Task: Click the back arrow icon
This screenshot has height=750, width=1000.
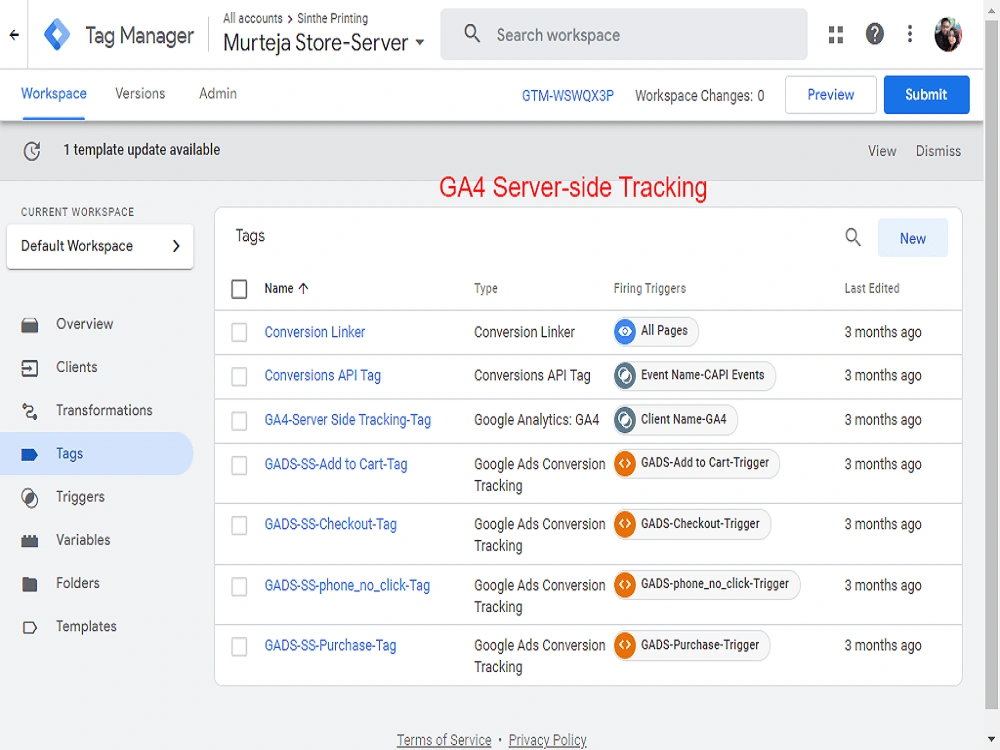Action: tap(14, 34)
